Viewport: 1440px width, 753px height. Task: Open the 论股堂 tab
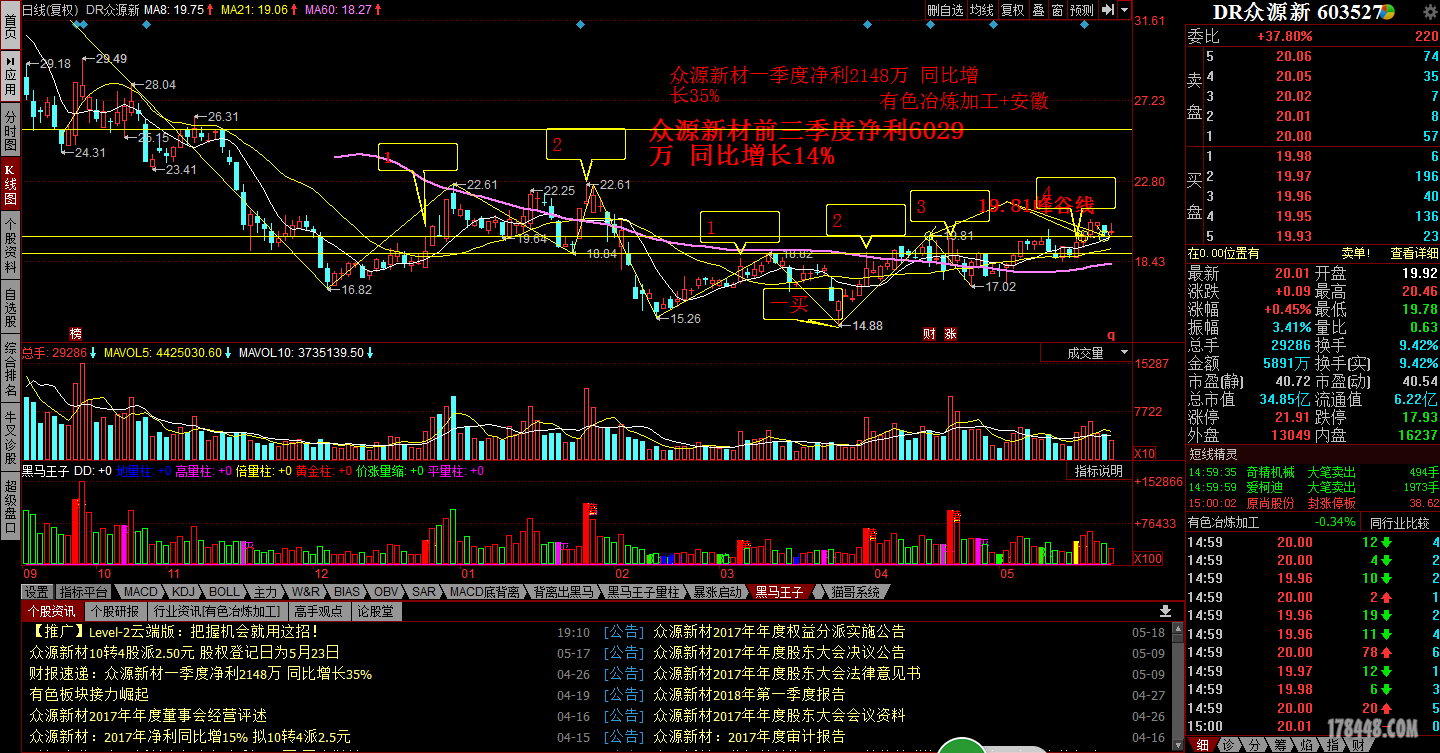tap(375, 611)
